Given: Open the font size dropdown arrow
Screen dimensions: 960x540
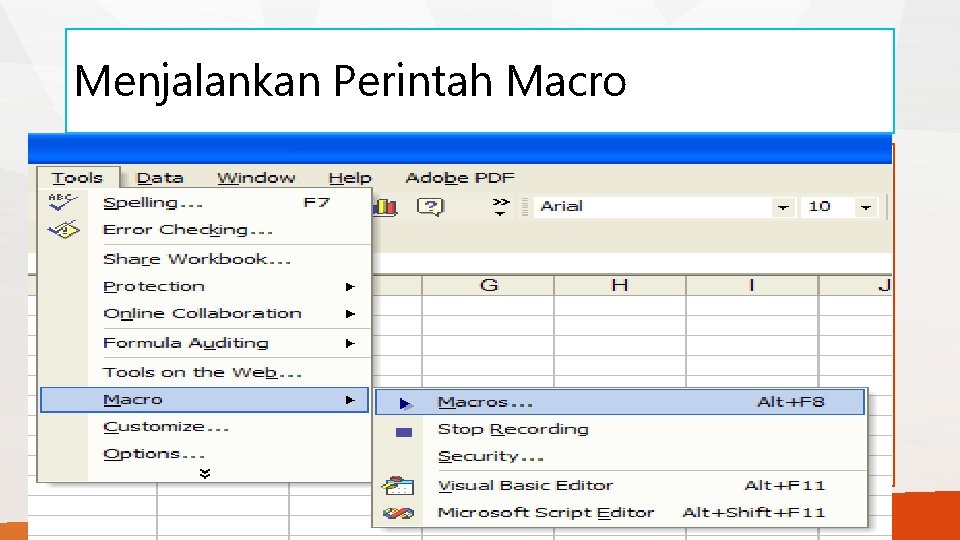Looking at the screenshot, I should [866, 208].
